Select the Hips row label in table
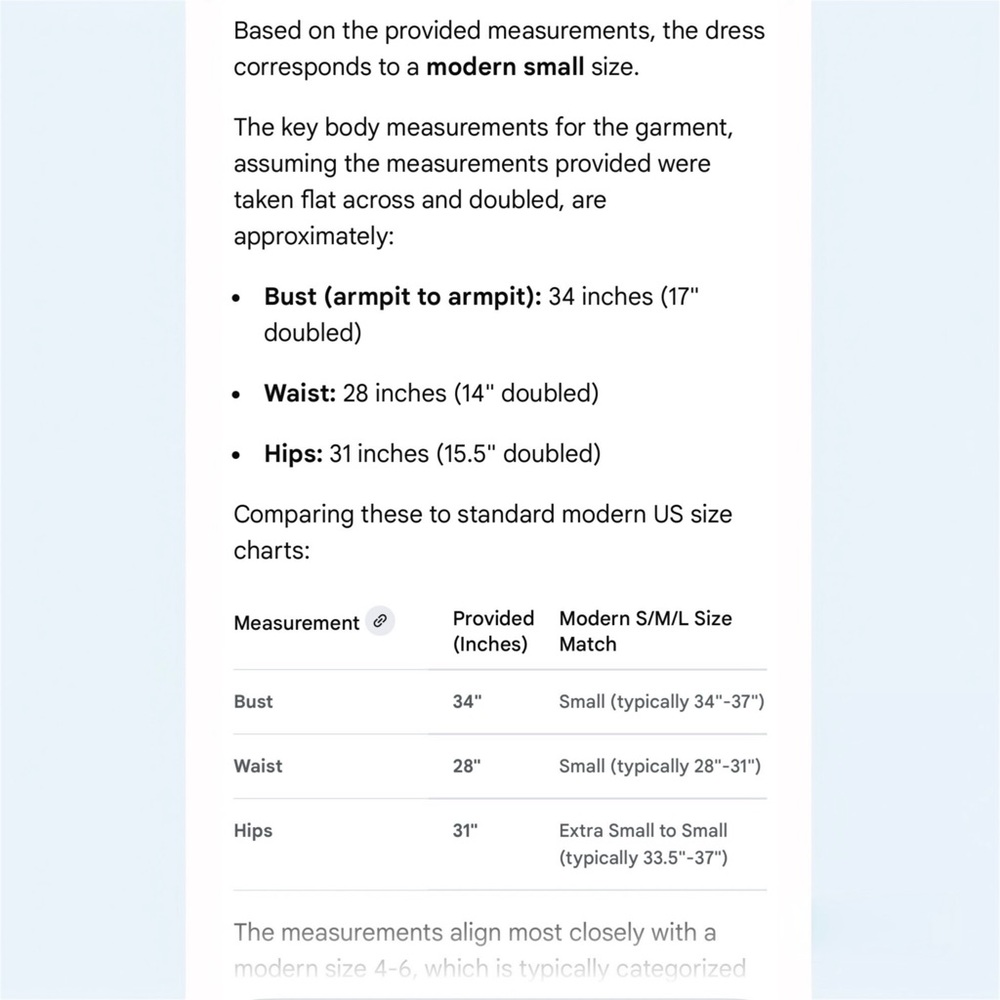Viewport: 1000px width, 1000px height. pyautogui.click(x=253, y=830)
